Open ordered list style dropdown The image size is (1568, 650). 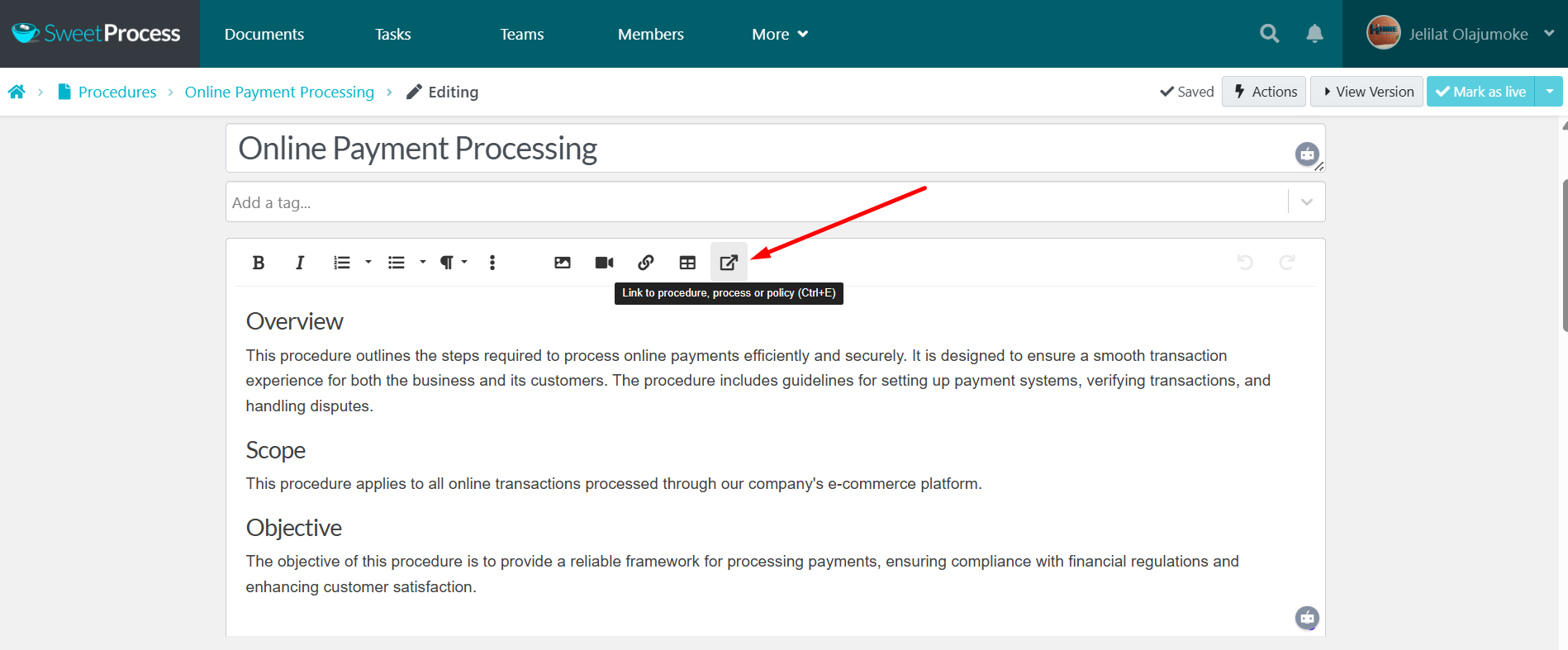368,263
